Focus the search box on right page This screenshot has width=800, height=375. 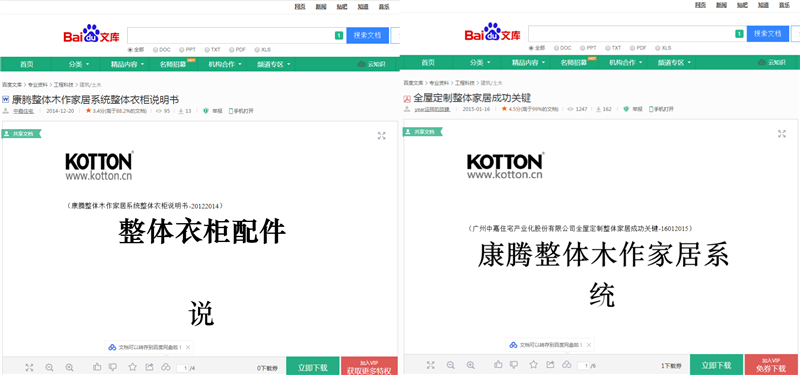(x=637, y=34)
